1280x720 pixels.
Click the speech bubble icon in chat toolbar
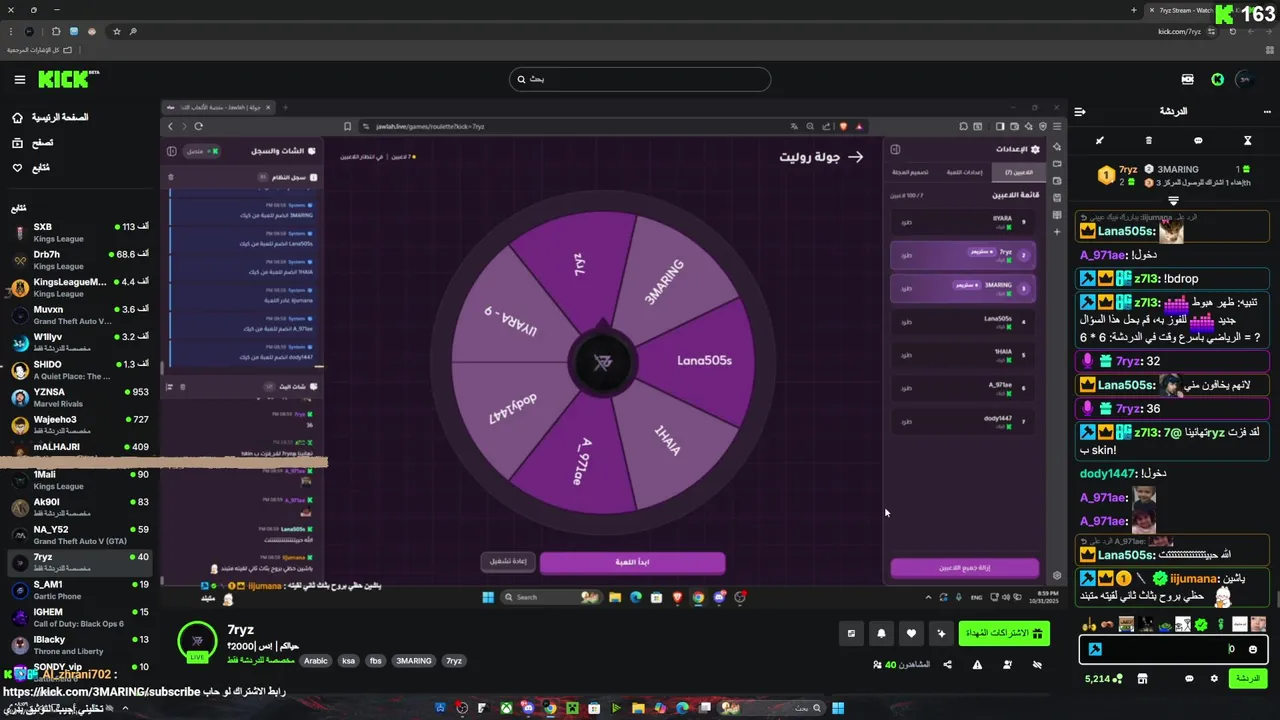click(x=1198, y=141)
